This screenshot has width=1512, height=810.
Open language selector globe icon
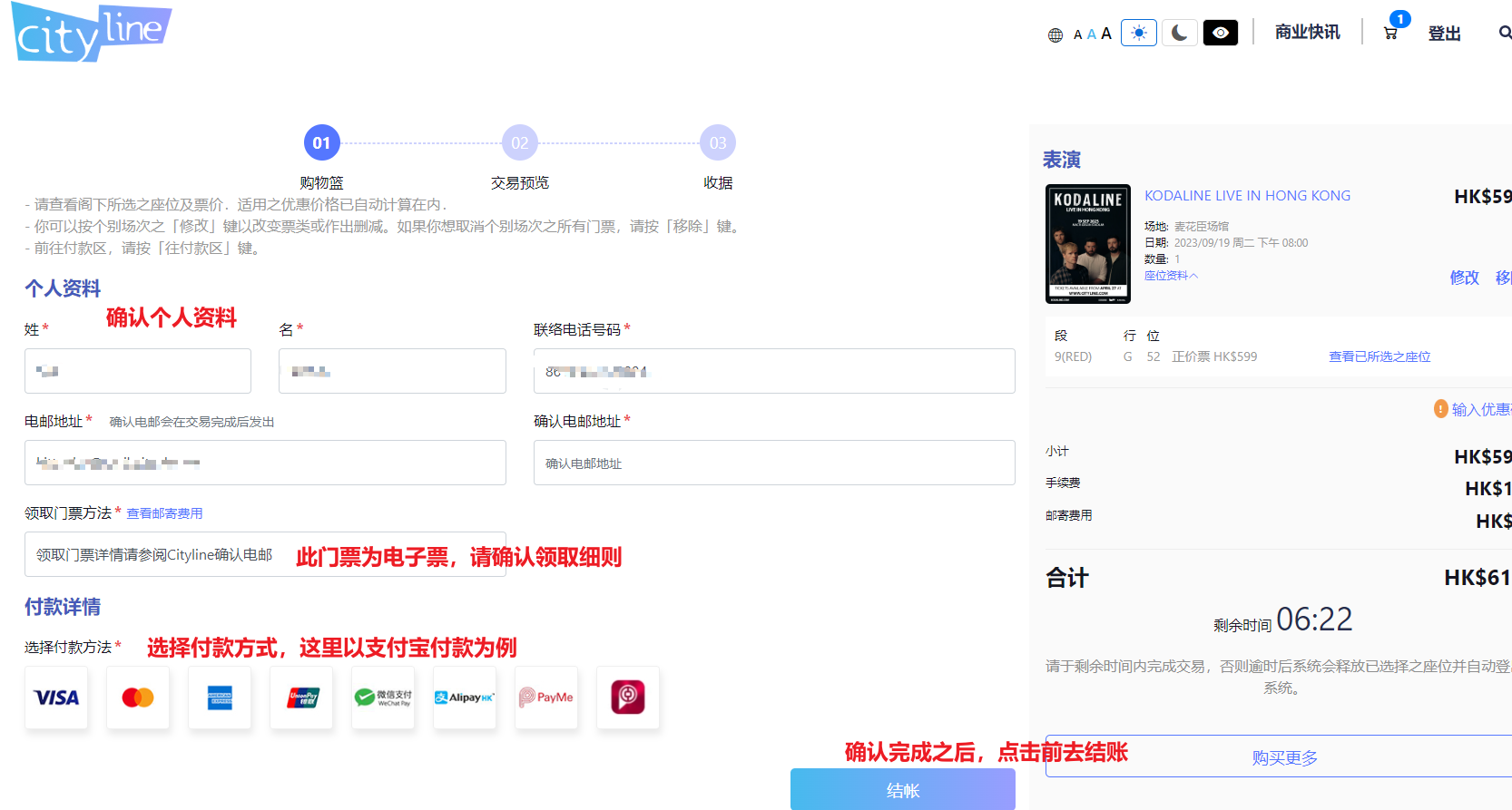[x=1055, y=34]
